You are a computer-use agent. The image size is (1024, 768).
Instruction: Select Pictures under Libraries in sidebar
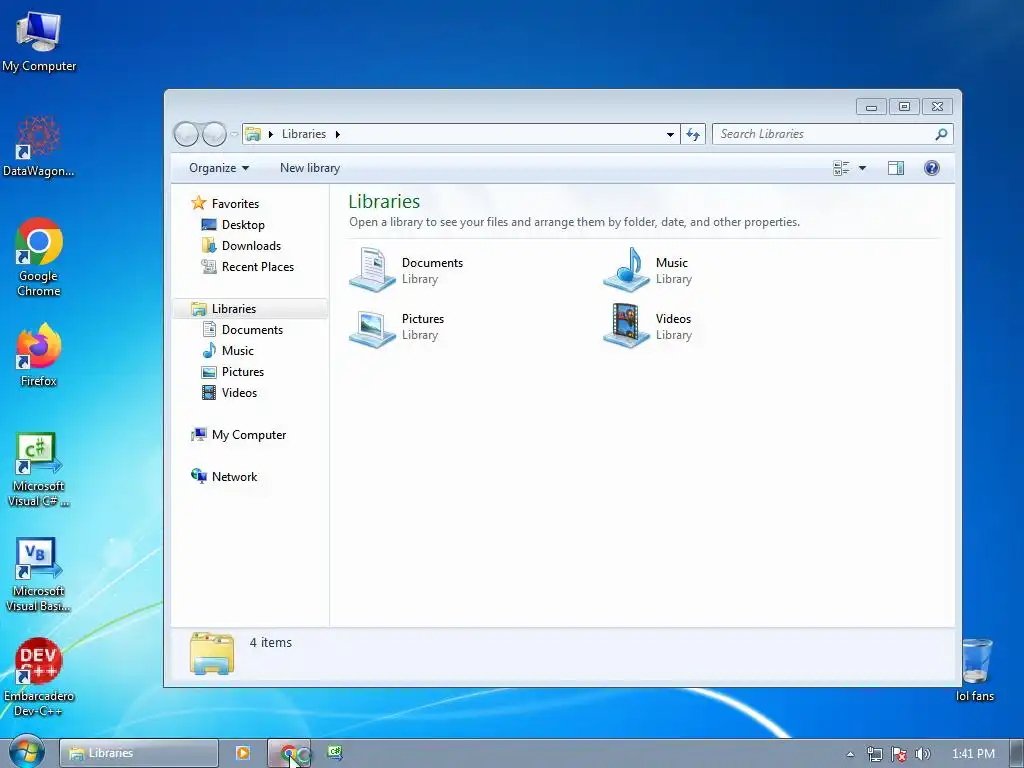[x=233, y=372]
